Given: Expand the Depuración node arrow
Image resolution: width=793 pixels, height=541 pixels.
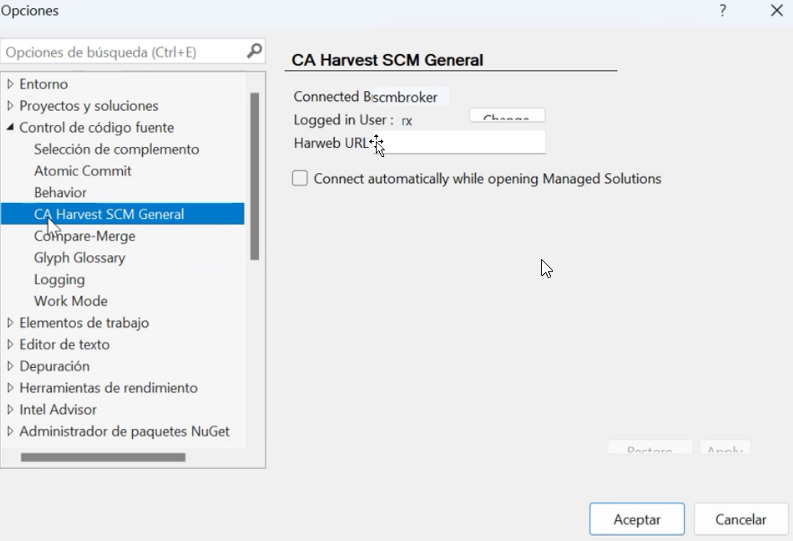Looking at the screenshot, I should [11, 366].
